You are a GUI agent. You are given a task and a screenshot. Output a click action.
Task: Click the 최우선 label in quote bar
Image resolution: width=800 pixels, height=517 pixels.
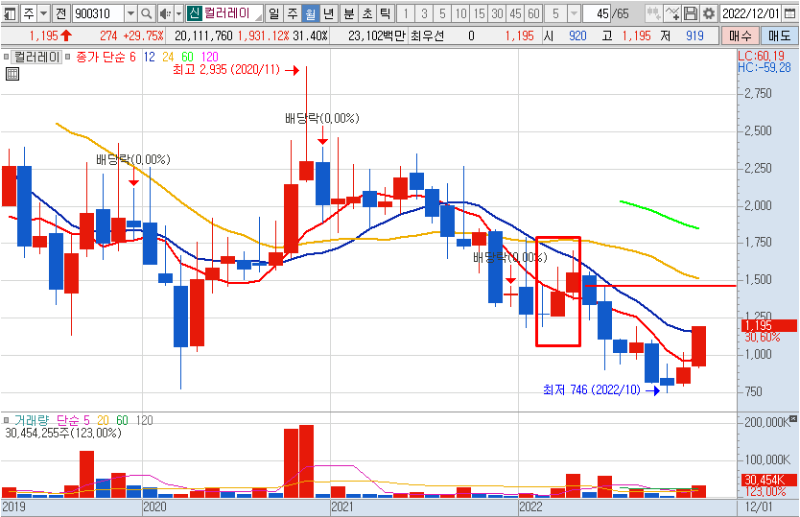[x=427, y=36]
